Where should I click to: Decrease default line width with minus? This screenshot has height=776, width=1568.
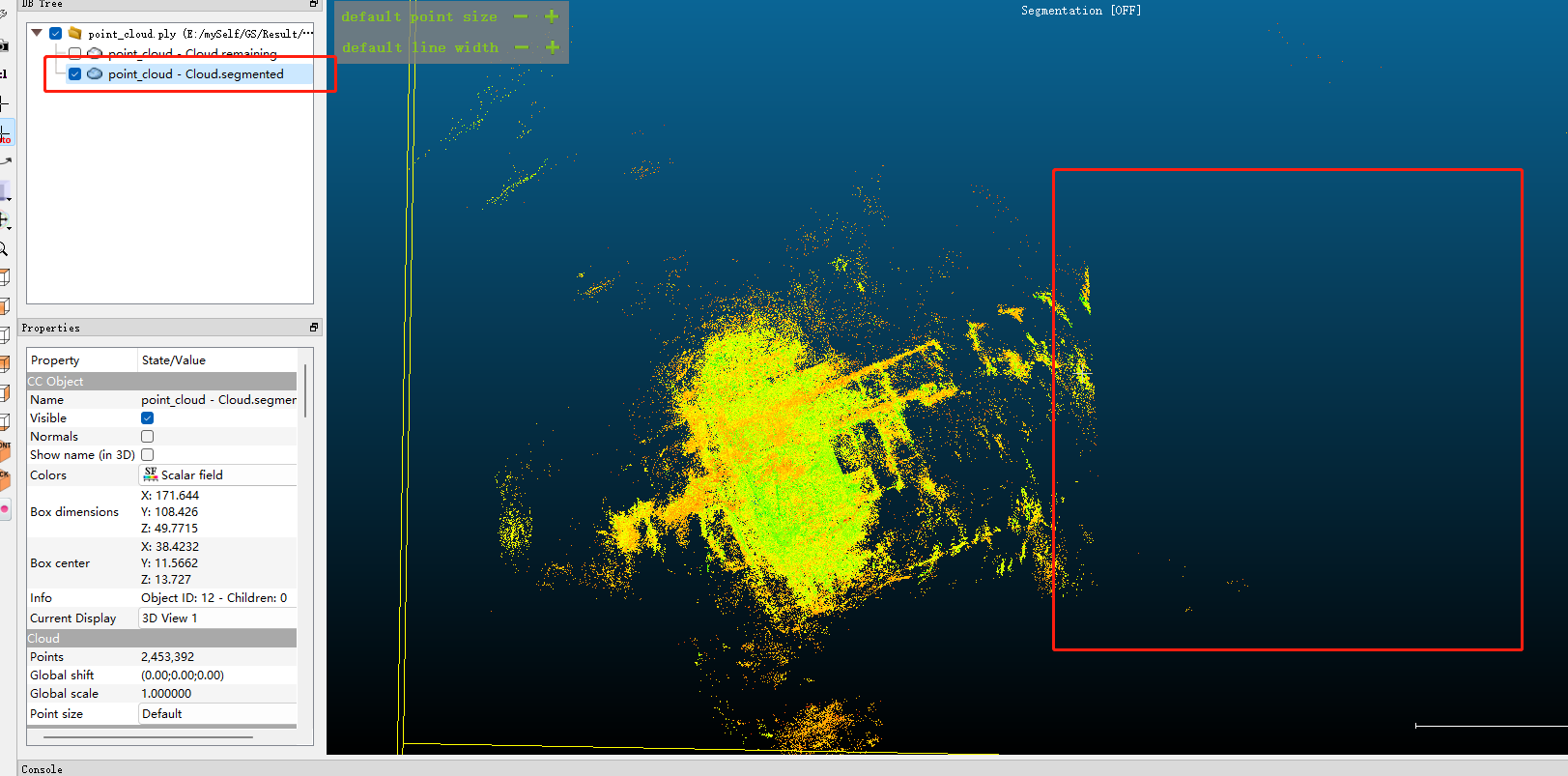(x=522, y=47)
